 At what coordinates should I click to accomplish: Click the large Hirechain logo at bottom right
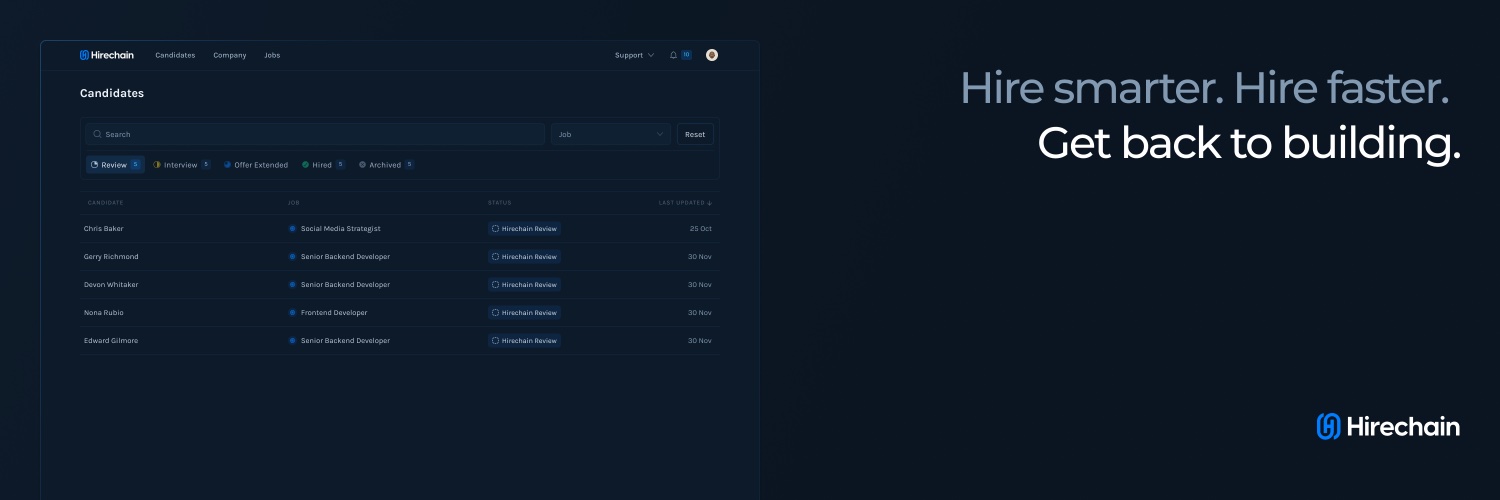point(1388,427)
